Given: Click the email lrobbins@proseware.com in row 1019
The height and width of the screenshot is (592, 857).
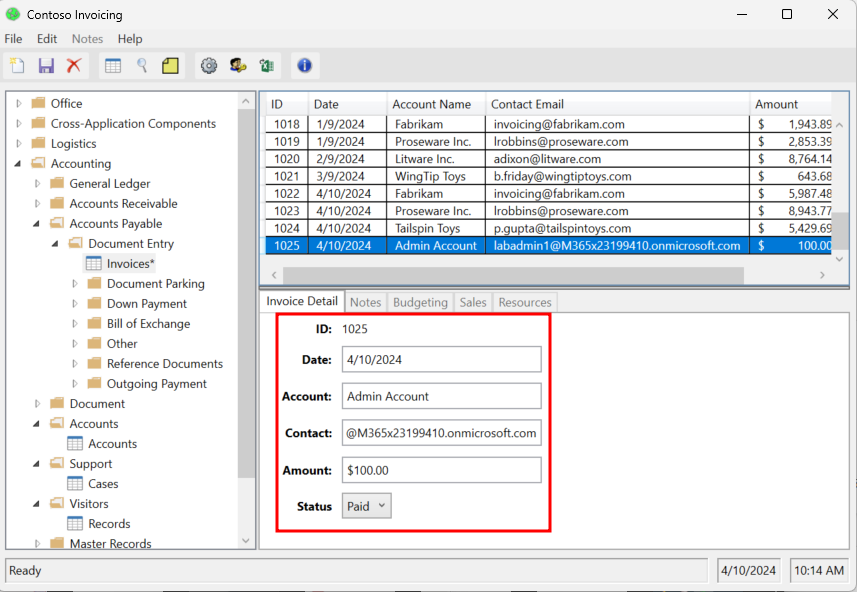Looking at the screenshot, I should [561, 142].
